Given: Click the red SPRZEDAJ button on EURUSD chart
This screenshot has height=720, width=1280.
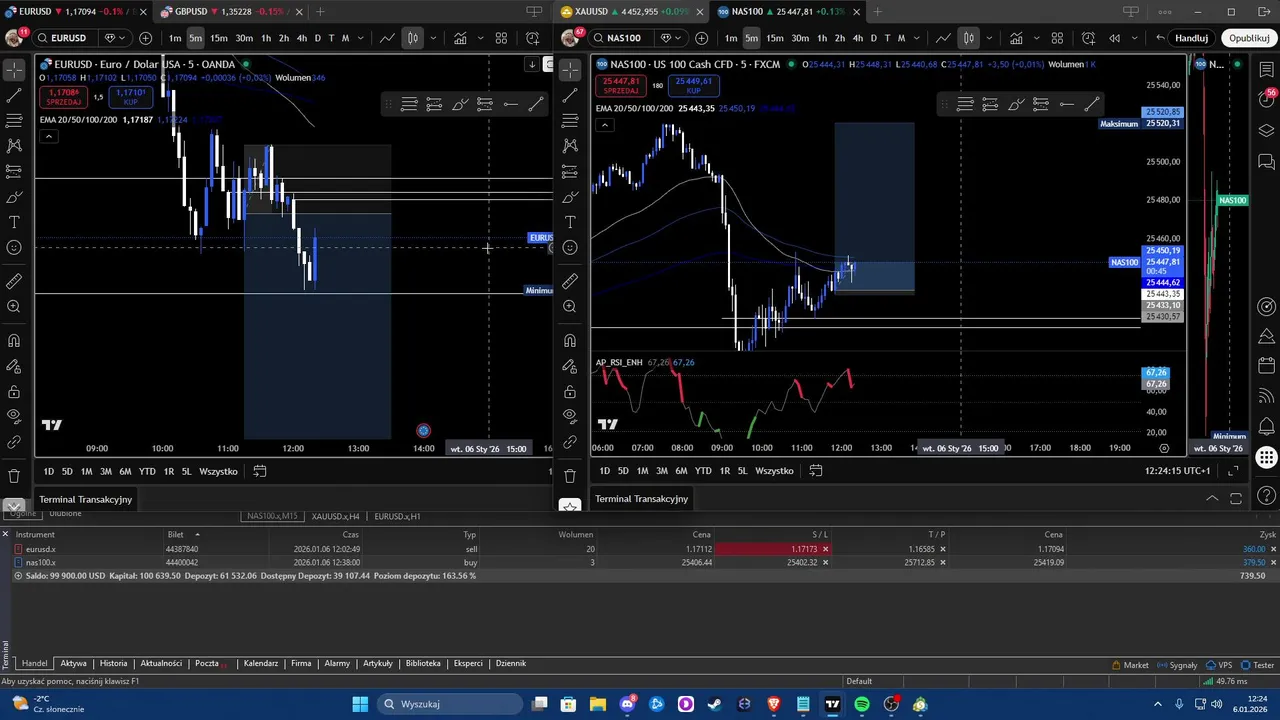Looking at the screenshot, I should 64,97.
